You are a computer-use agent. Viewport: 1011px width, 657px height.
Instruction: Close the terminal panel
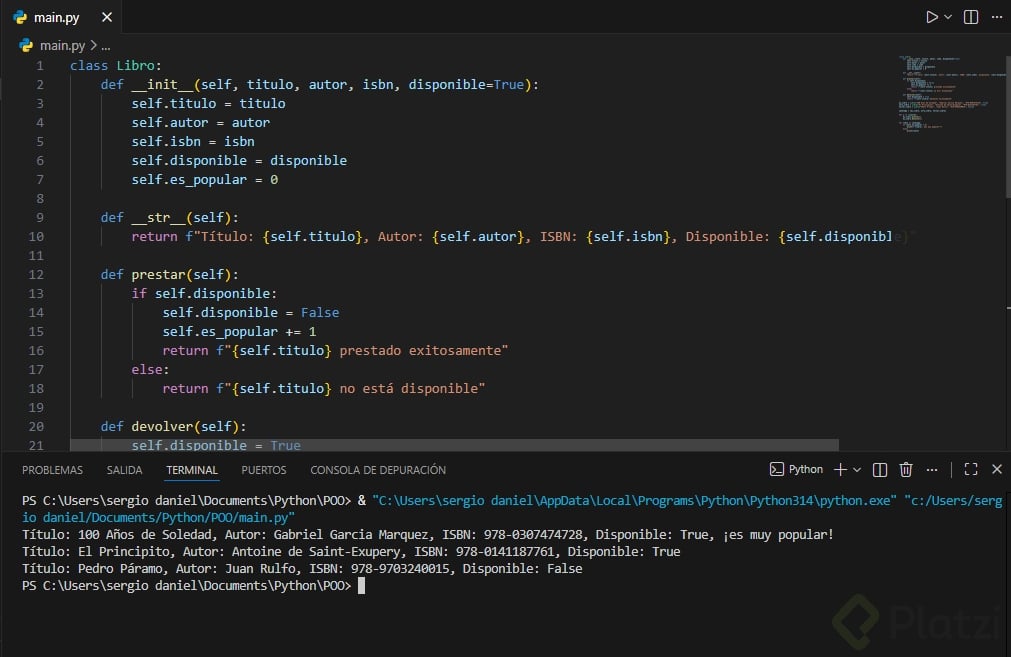(x=996, y=469)
